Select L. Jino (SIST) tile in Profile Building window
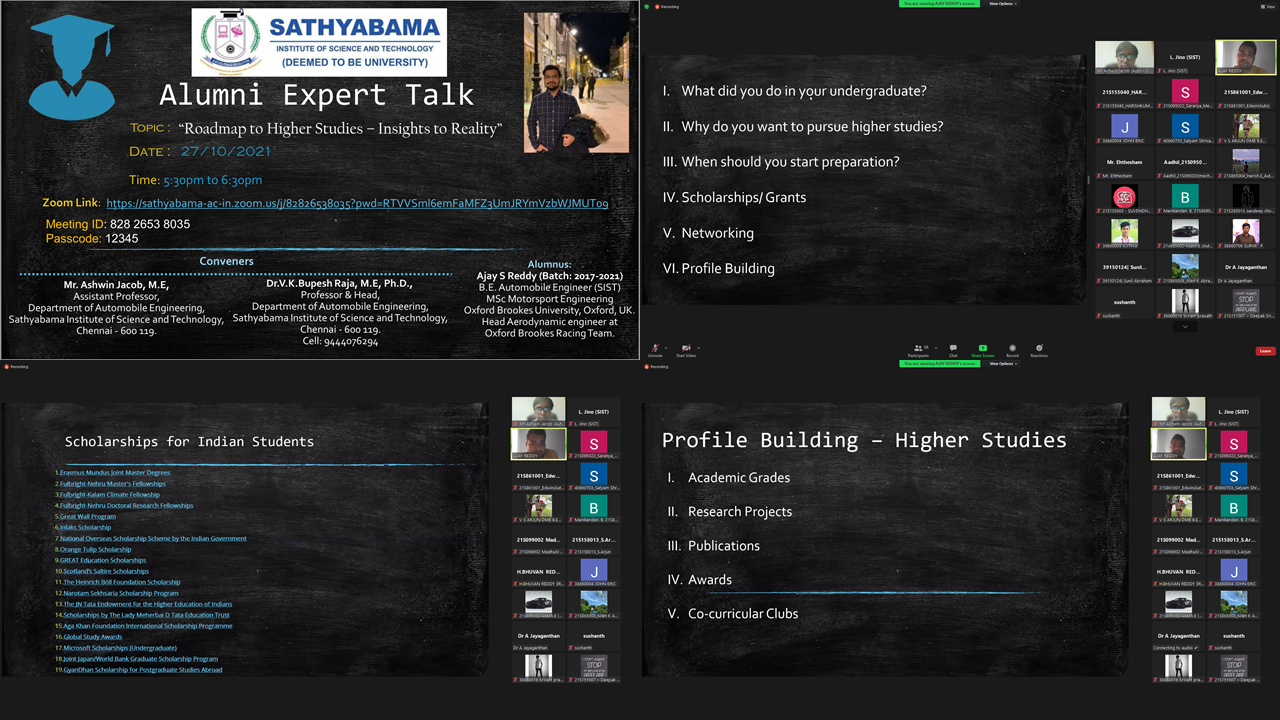The height and width of the screenshot is (720, 1280). tap(1233, 411)
